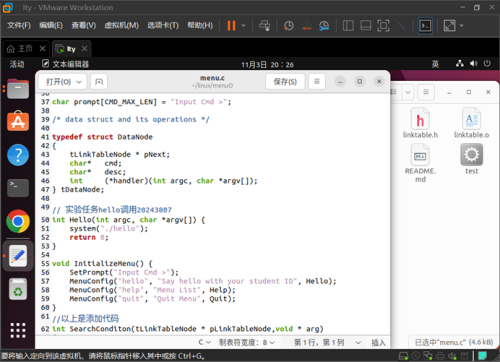Launch Ubuntu Software from dock
The height and width of the screenshot is (362, 500).
coord(18,121)
